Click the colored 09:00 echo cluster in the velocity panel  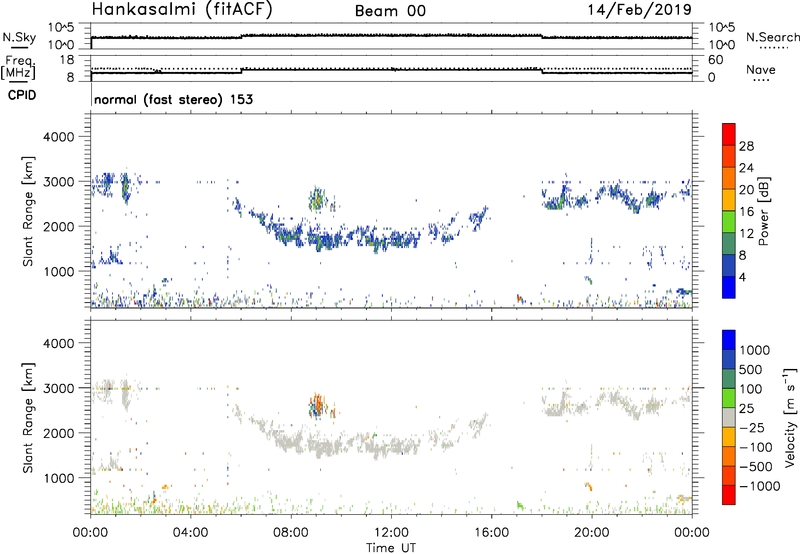click(x=318, y=406)
